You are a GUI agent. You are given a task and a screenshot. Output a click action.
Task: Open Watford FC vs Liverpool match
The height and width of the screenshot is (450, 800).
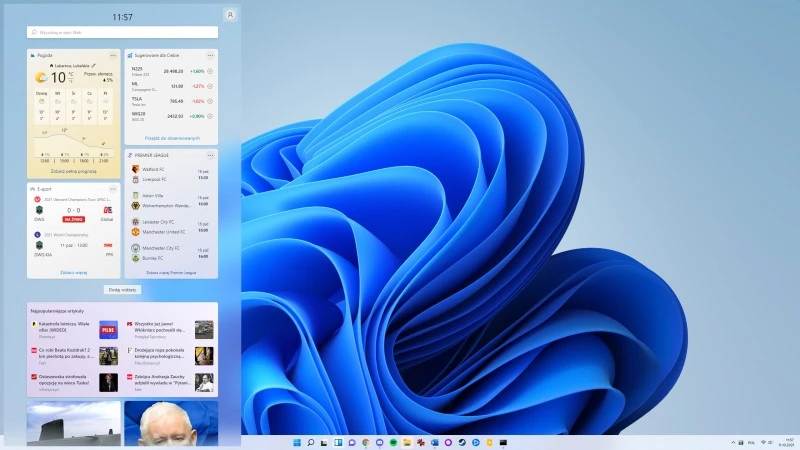[x=171, y=174]
